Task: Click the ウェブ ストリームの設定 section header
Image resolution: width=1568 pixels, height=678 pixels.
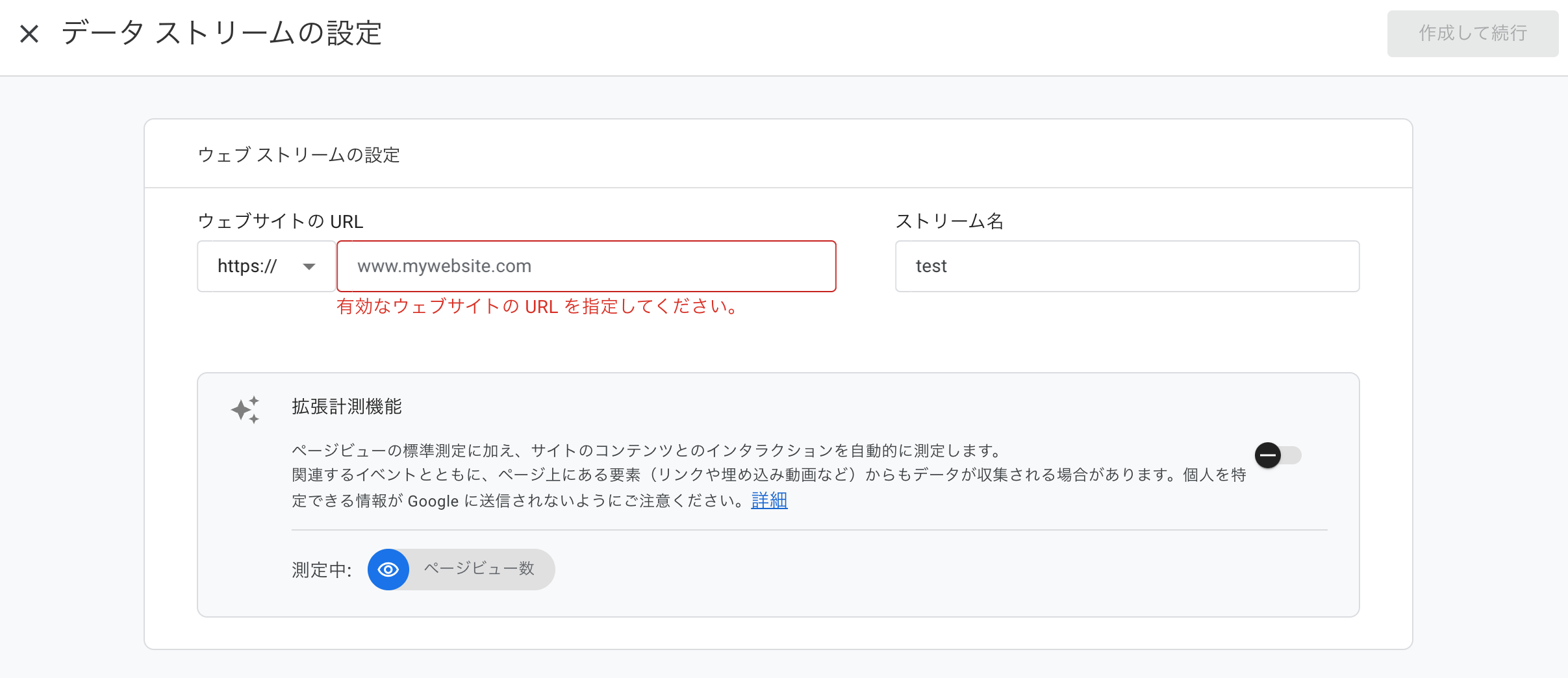Action: pos(299,155)
